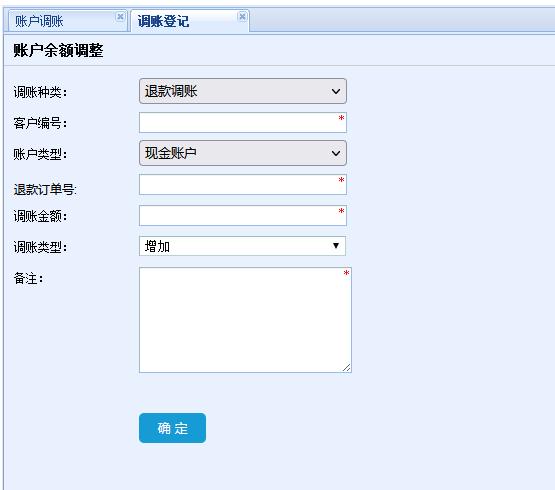Click the 退款订单号 label
The width and height of the screenshot is (555, 490).
pyautogui.click(x=45, y=189)
